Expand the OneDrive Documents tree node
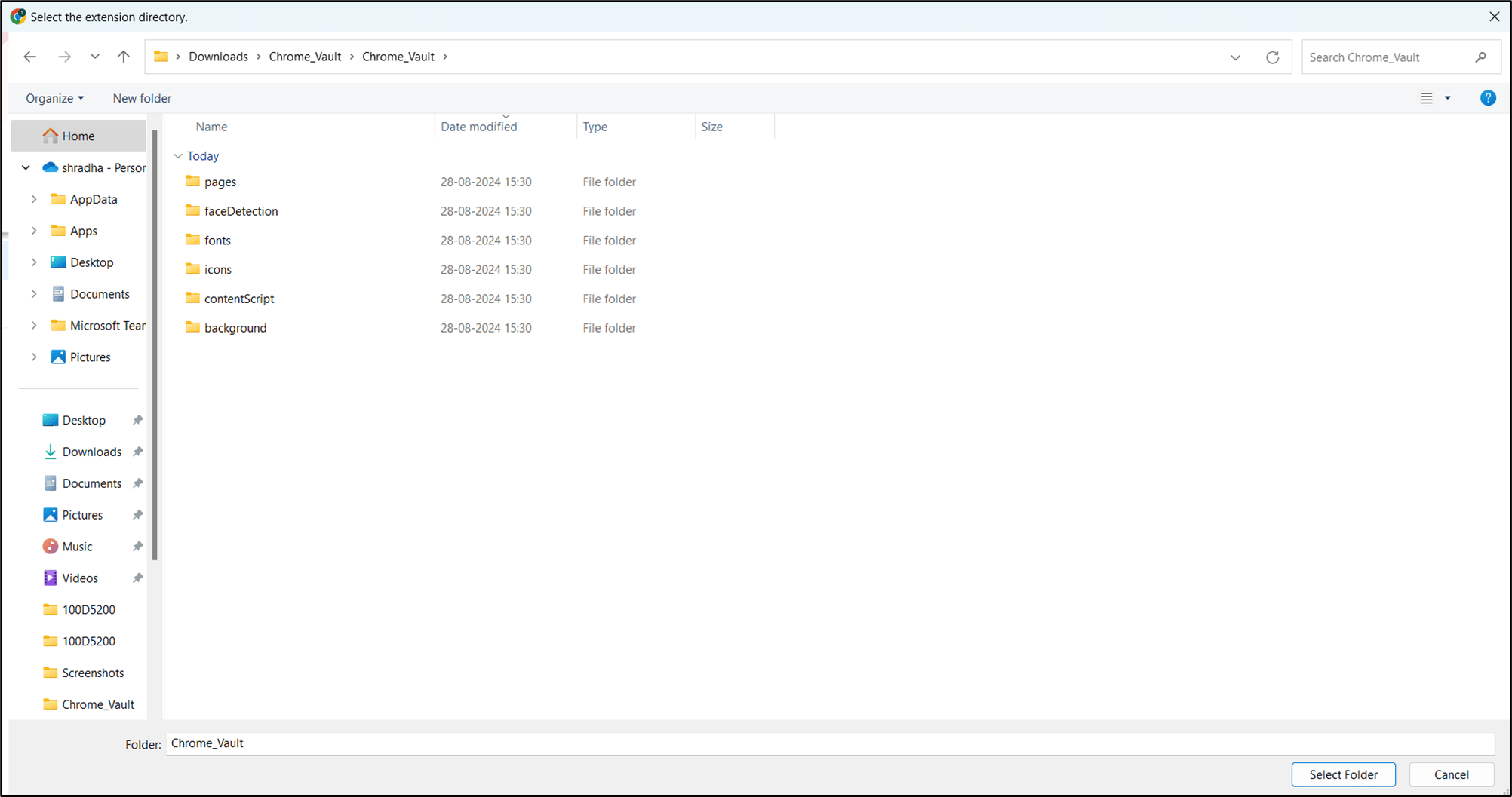1512x797 pixels. pyautogui.click(x=34, y=294)
